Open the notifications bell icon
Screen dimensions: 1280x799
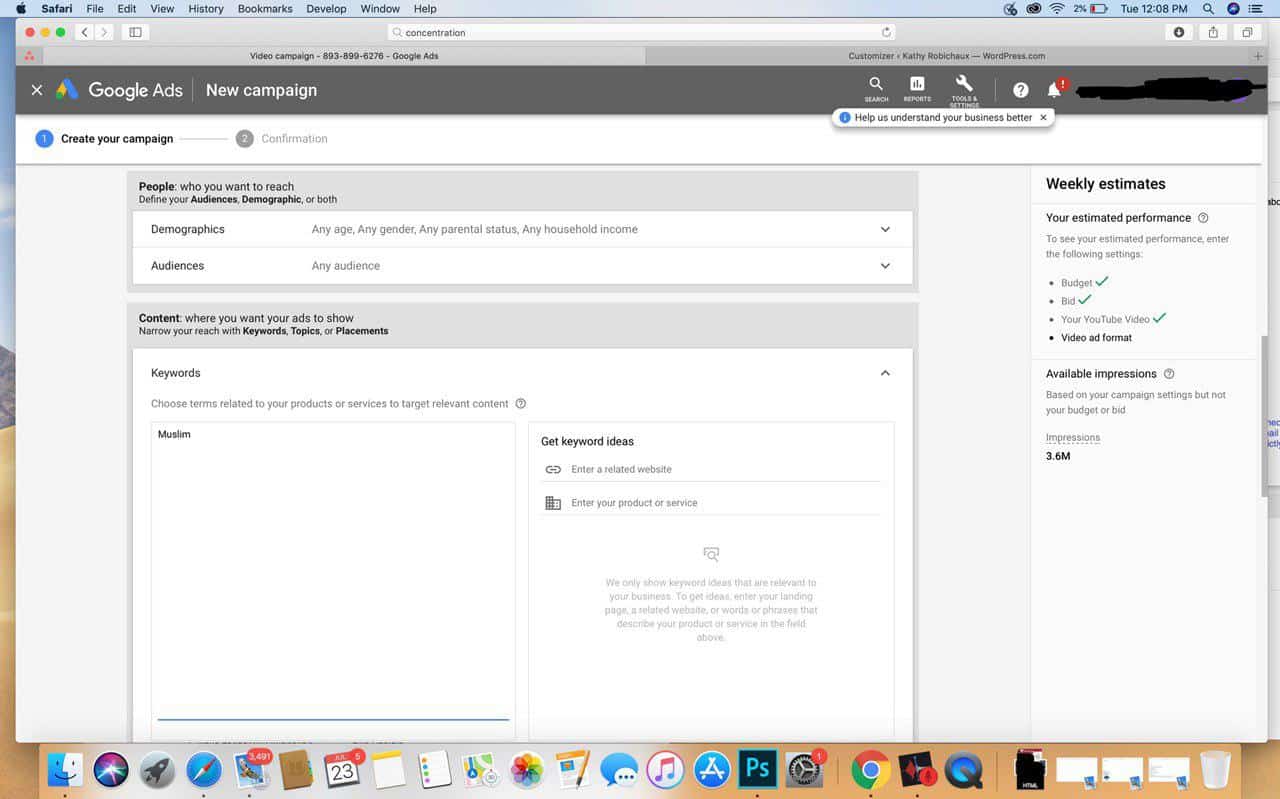[1054, 90]
